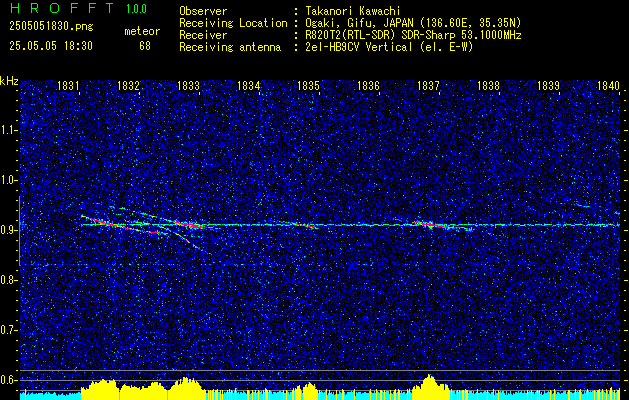Viewport: 629px width, 400px height.
Task: Click the Receiving Location label
Action: click(x=233, y=23)
